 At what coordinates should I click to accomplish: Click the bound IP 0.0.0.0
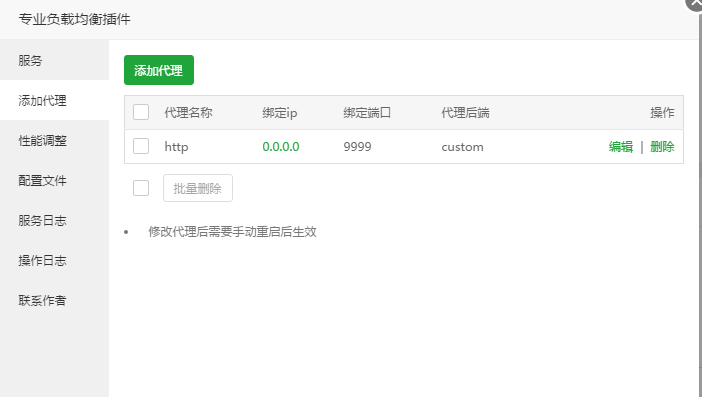(281, 147)
